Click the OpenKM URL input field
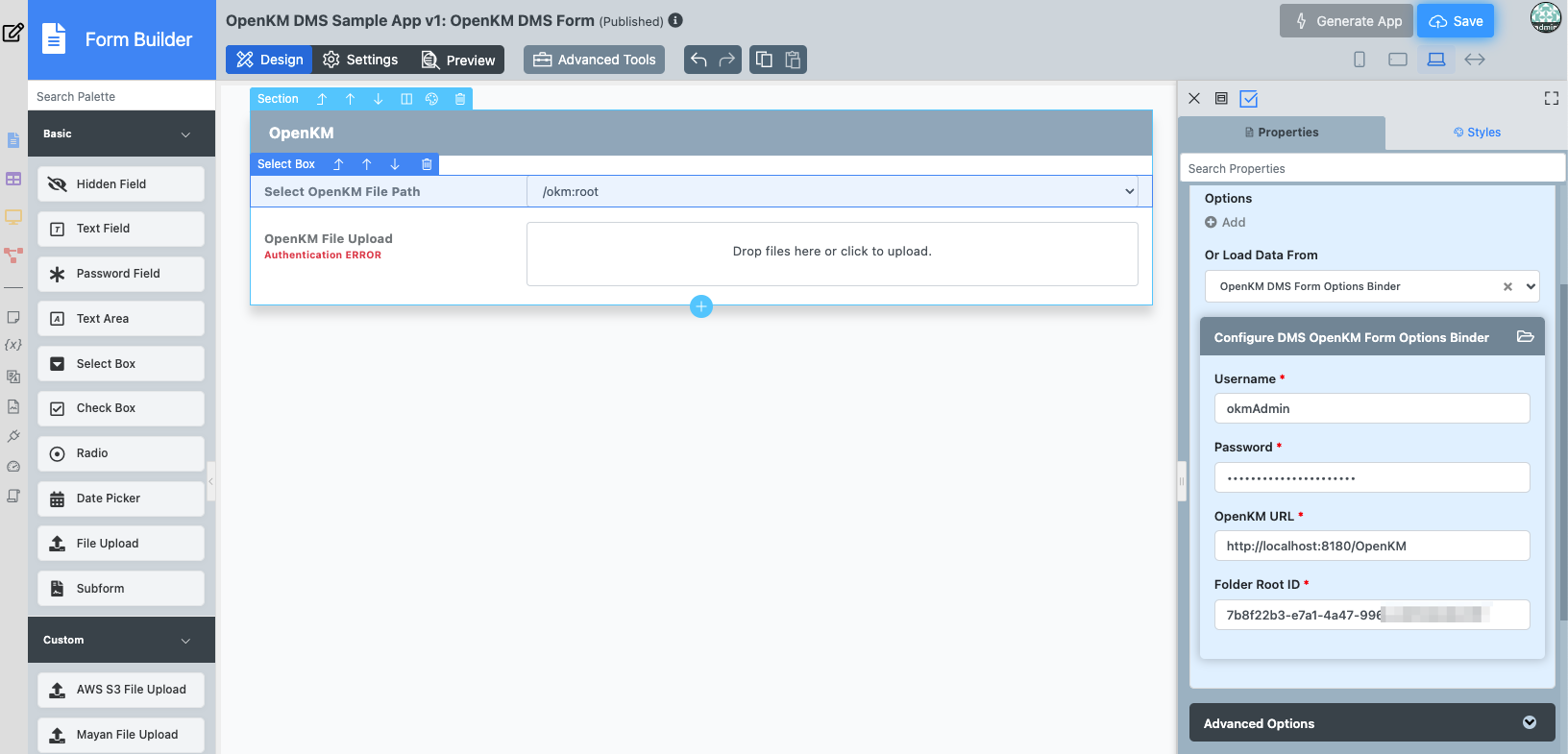The image size is (1568, 754). click(1372, 546)
